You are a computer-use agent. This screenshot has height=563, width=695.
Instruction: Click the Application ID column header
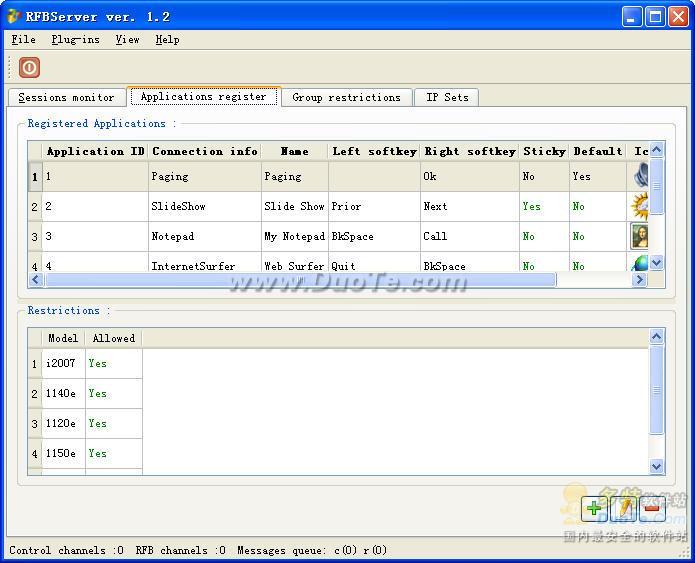click(x=95, y=151)
